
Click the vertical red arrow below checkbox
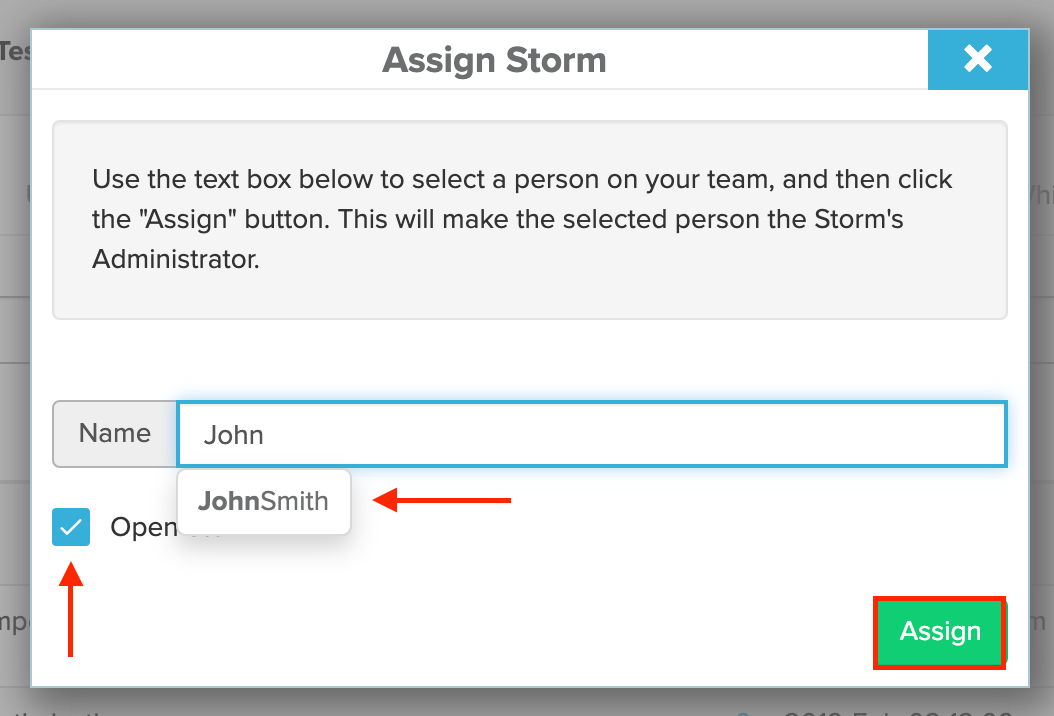[71, 609]
